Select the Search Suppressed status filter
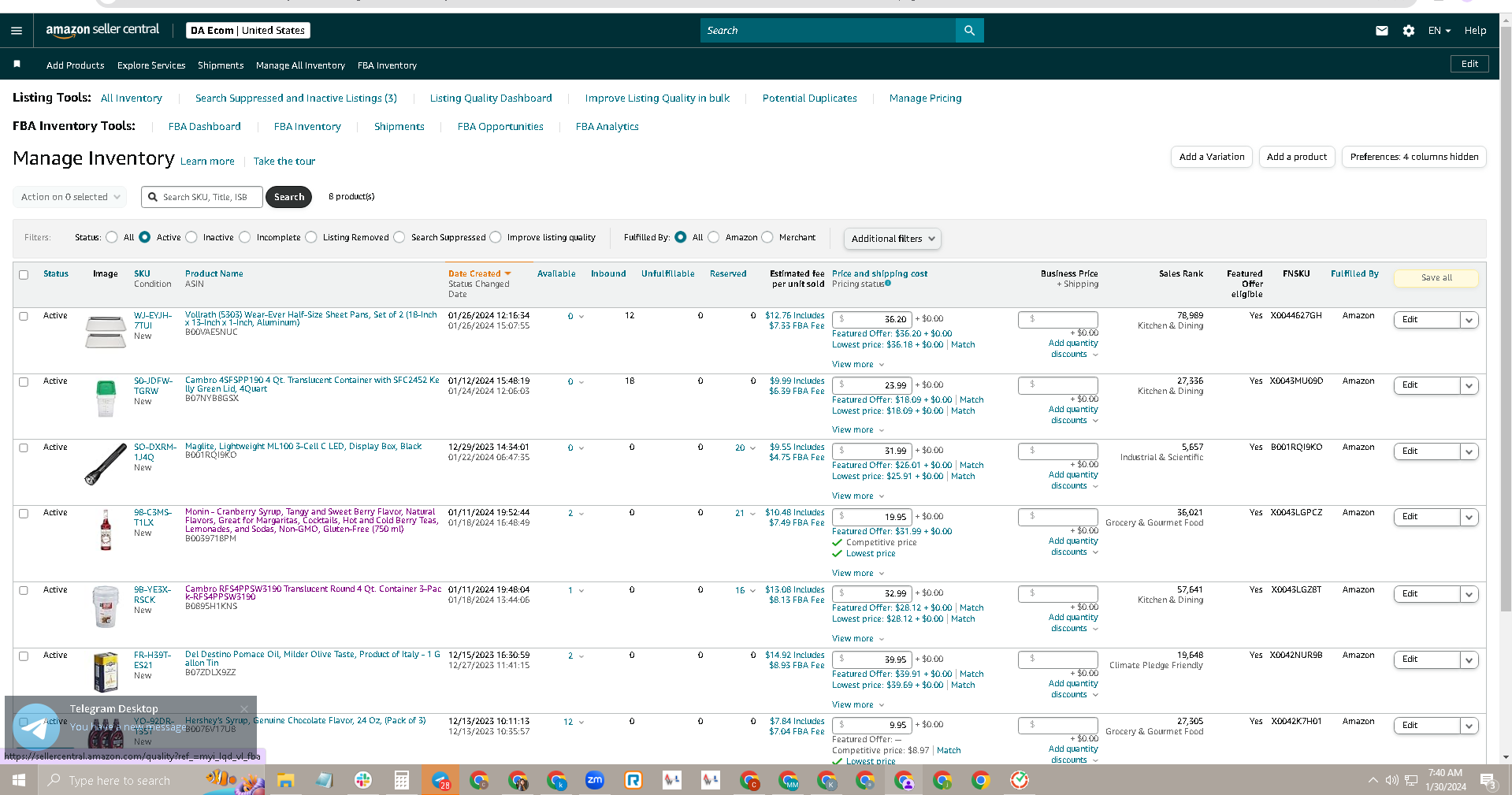Viewport: 1512px width, 795px height. [399, 237]
